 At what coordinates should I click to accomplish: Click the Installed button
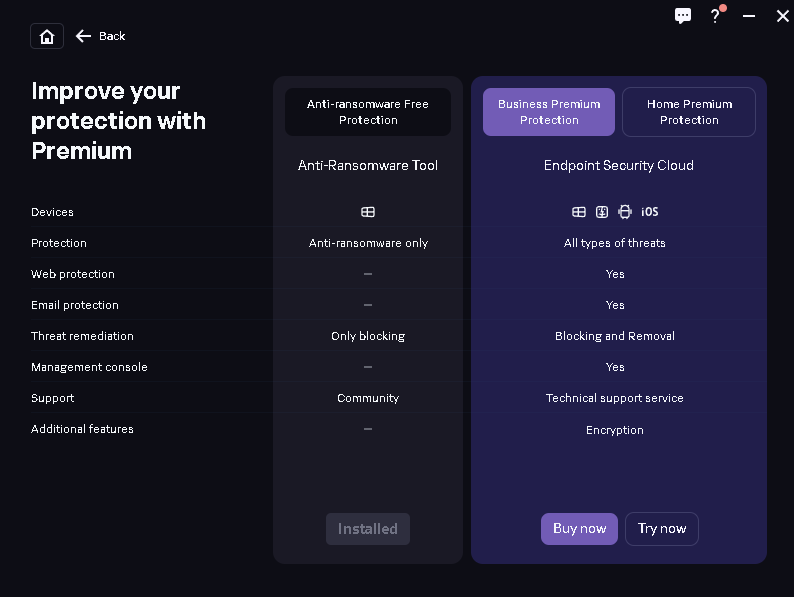(x=368, y=529)
